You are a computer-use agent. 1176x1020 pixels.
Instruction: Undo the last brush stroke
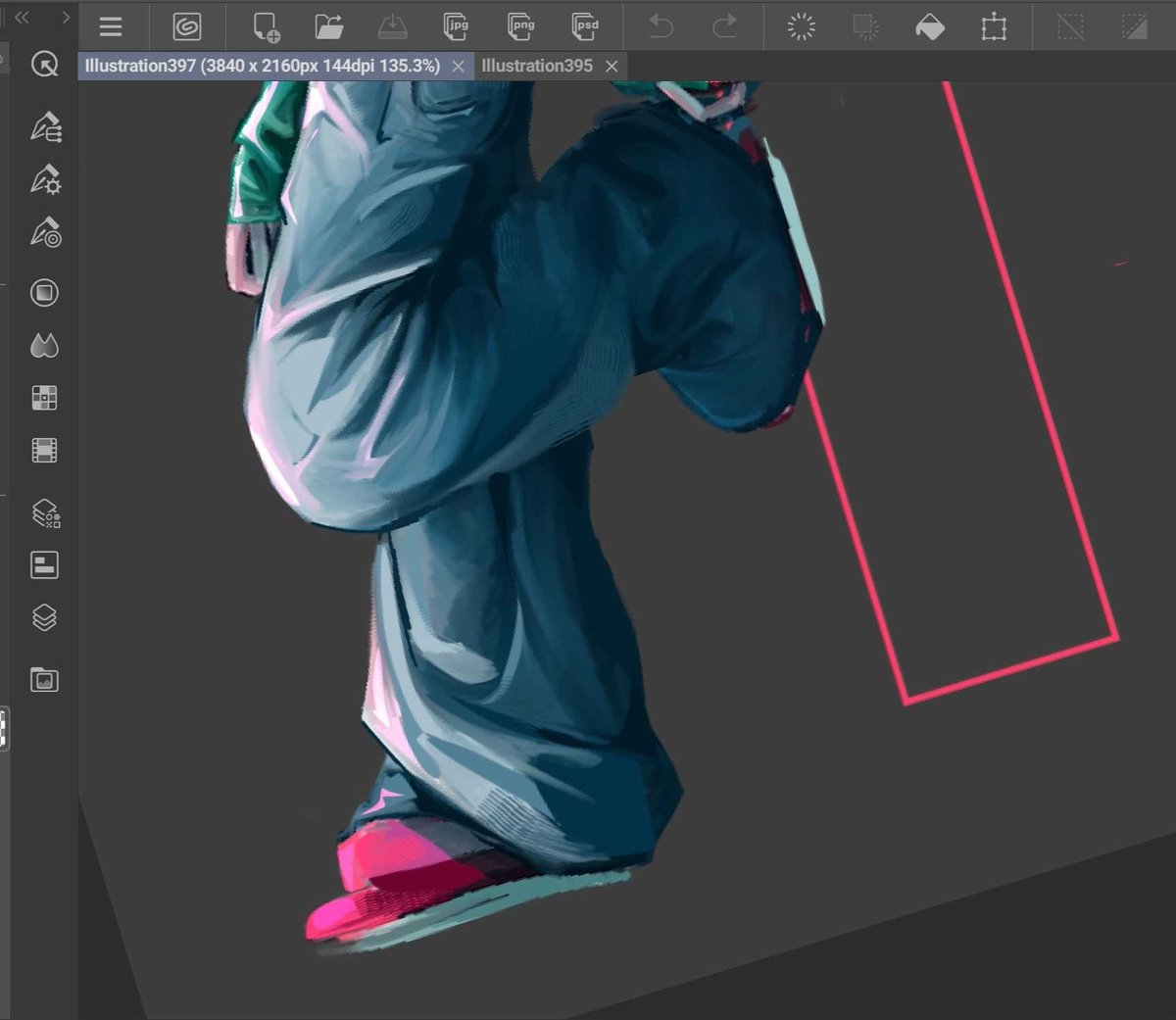[661, 26]
